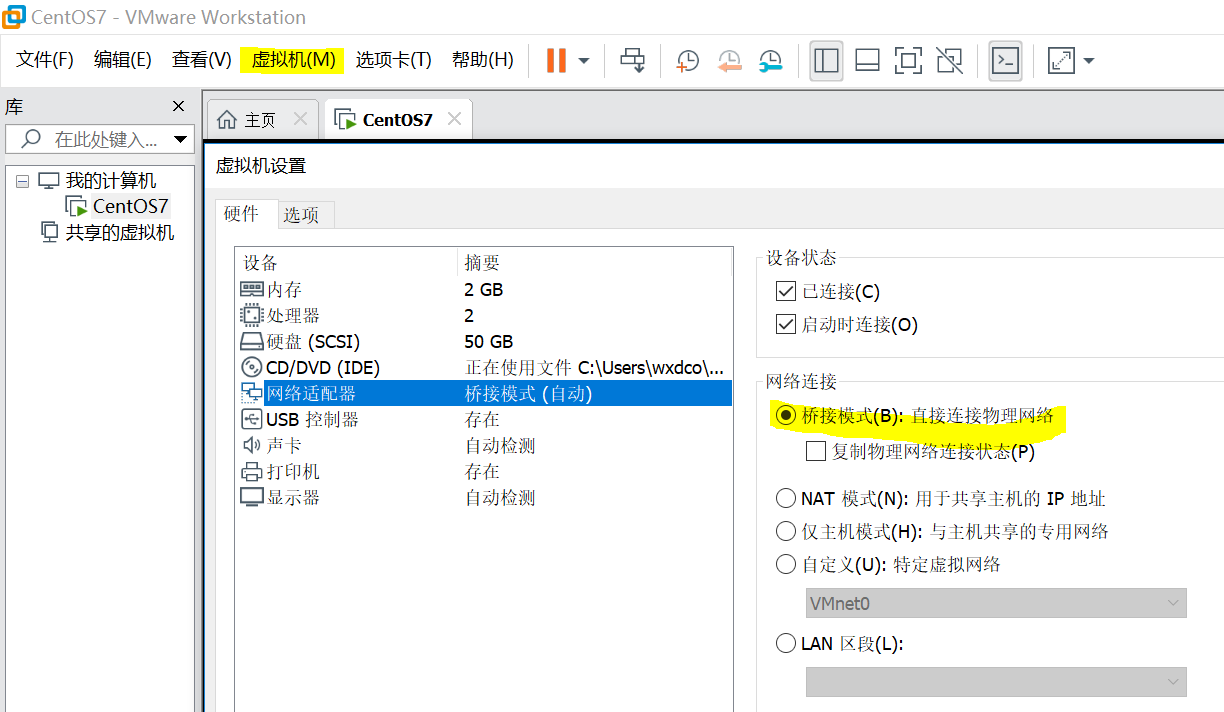Select the 内存 device row
Screen dimensions: 1224x712
[486, 290]
